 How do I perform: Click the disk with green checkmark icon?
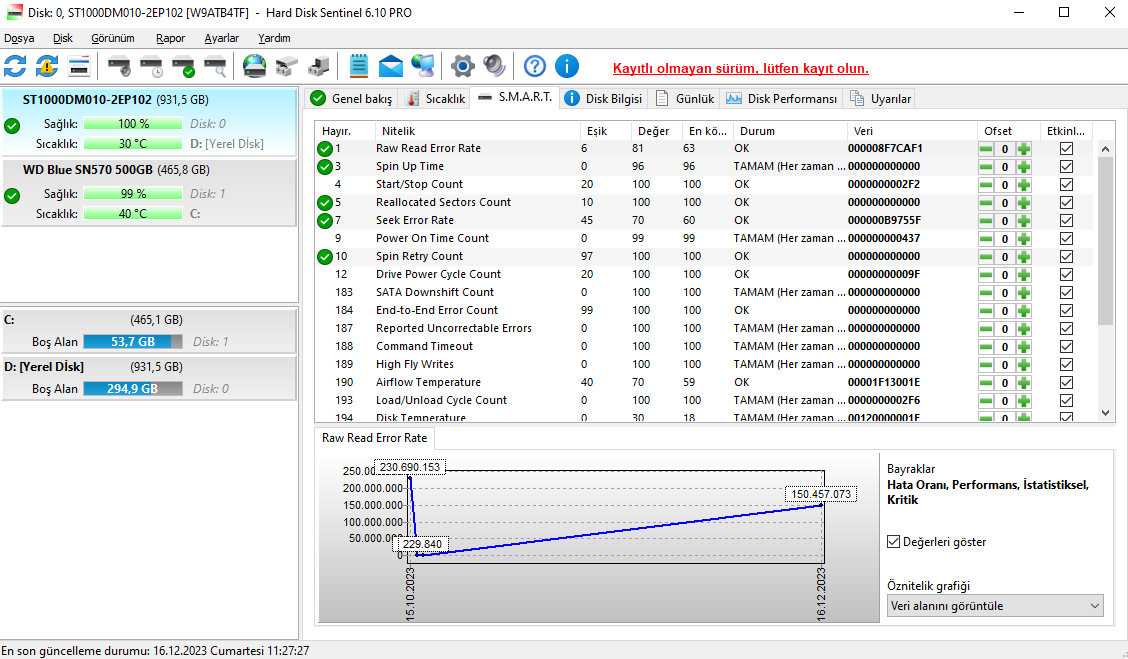(183, 67)
